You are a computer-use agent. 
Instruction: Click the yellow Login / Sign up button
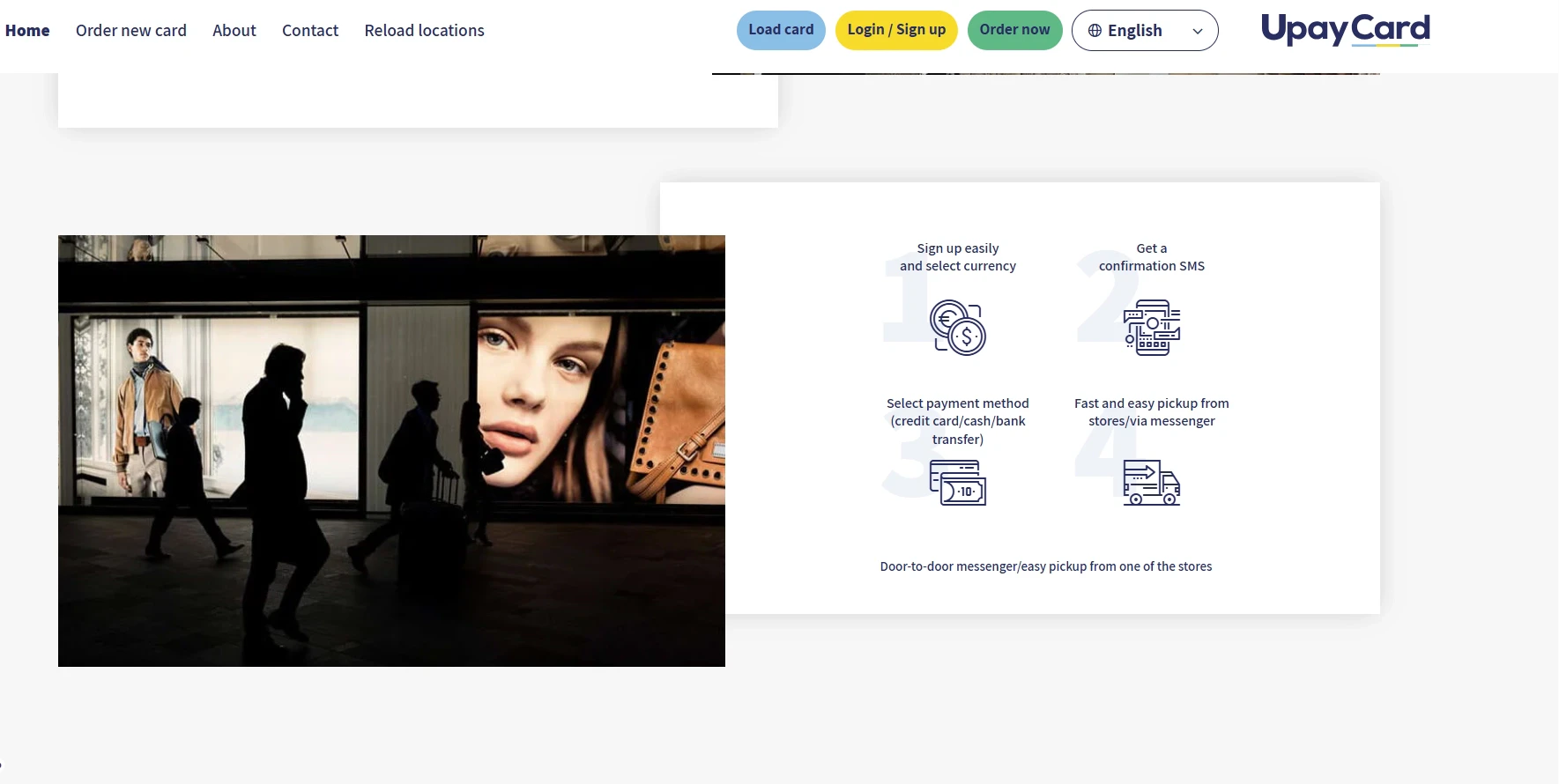[896, 30]
